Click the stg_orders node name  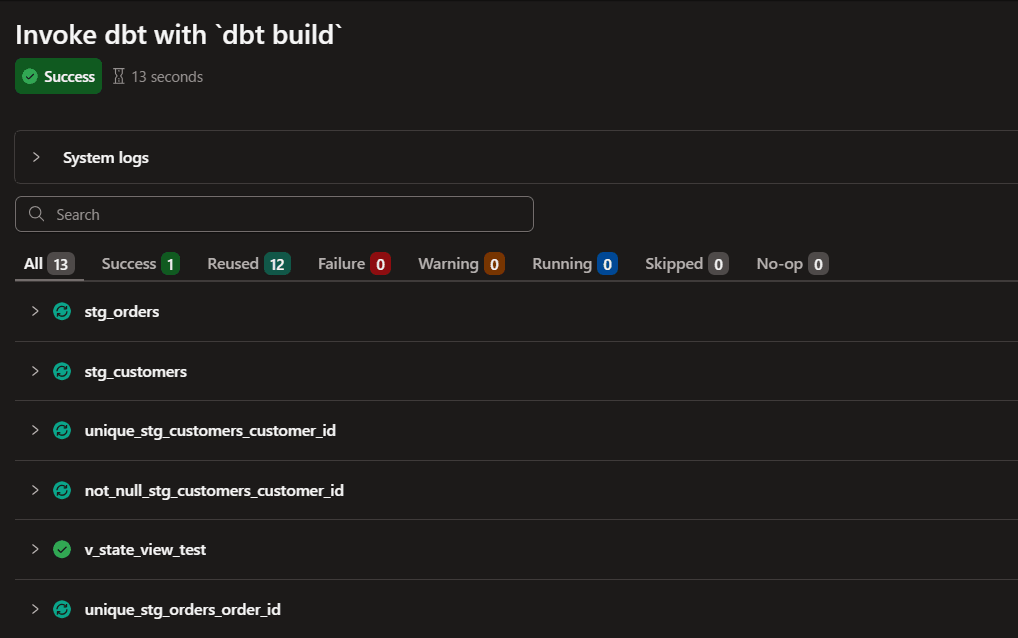[121, 312]
